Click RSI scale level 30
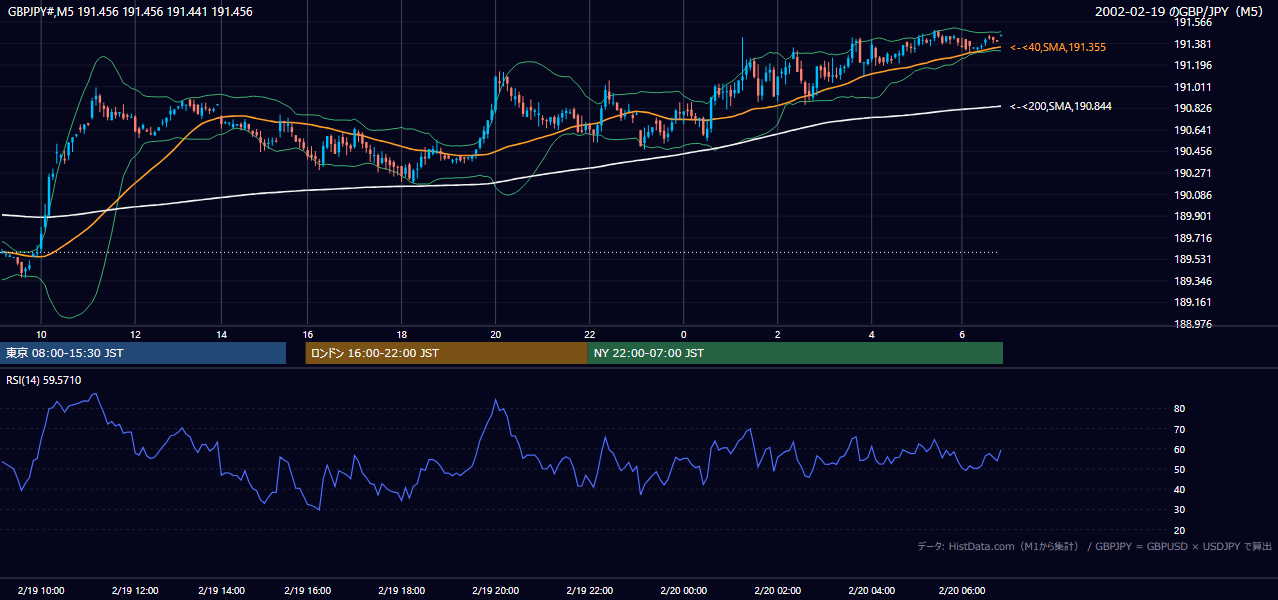The height and width of the screenshot is (600, 1278). coord(1180,509)
